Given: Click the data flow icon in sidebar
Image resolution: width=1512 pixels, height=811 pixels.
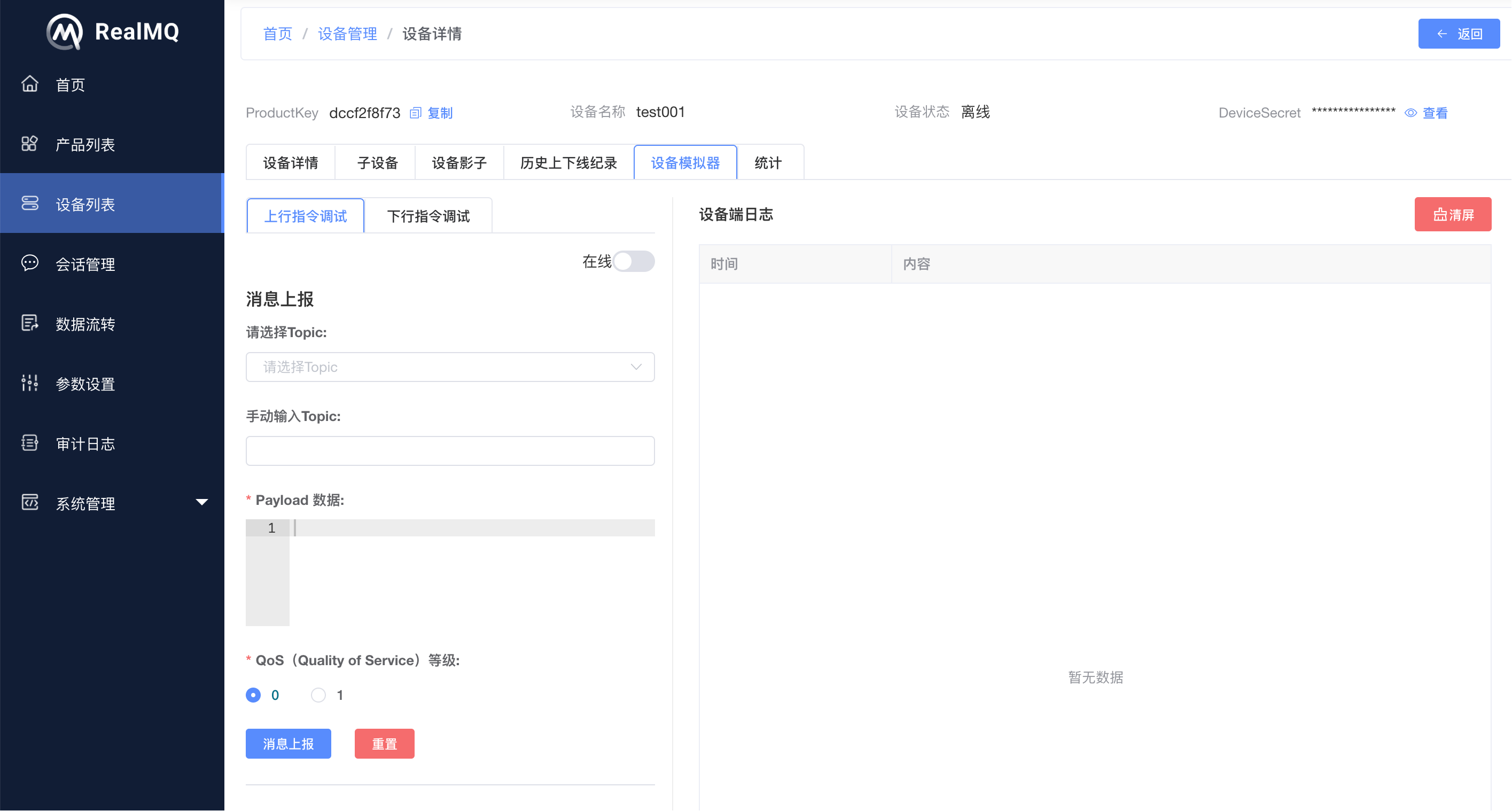Looking at the screenshot, I should 30,323.
